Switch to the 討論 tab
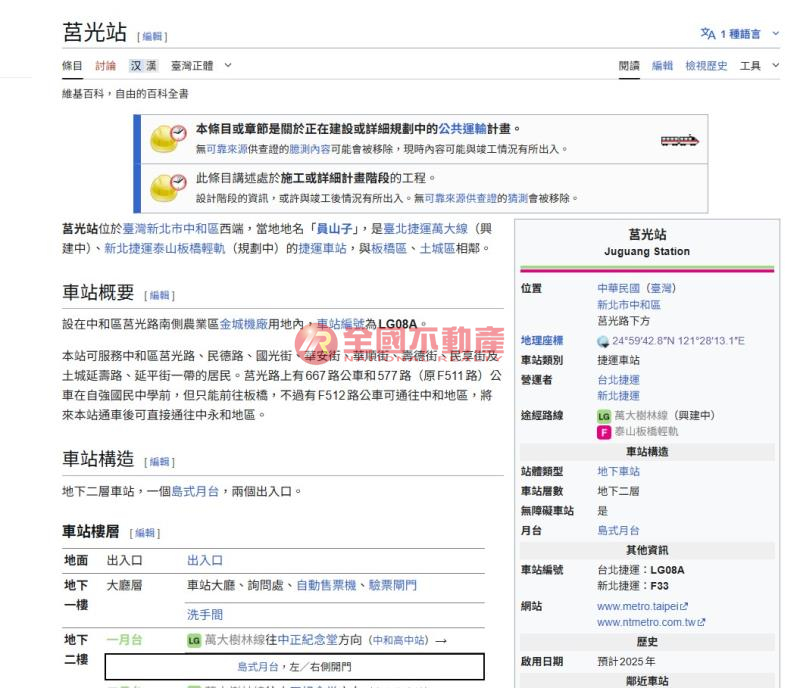 point(105,66)
